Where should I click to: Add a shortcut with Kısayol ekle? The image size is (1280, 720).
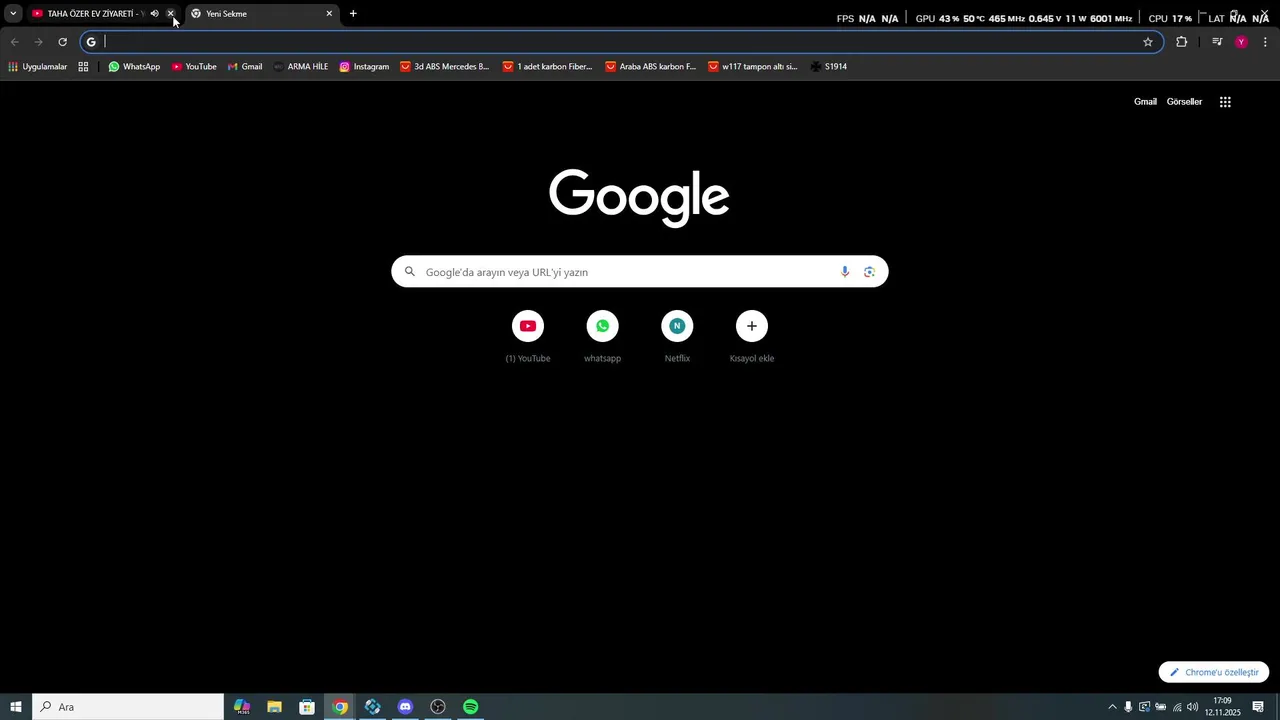click(x=752, y=336)
